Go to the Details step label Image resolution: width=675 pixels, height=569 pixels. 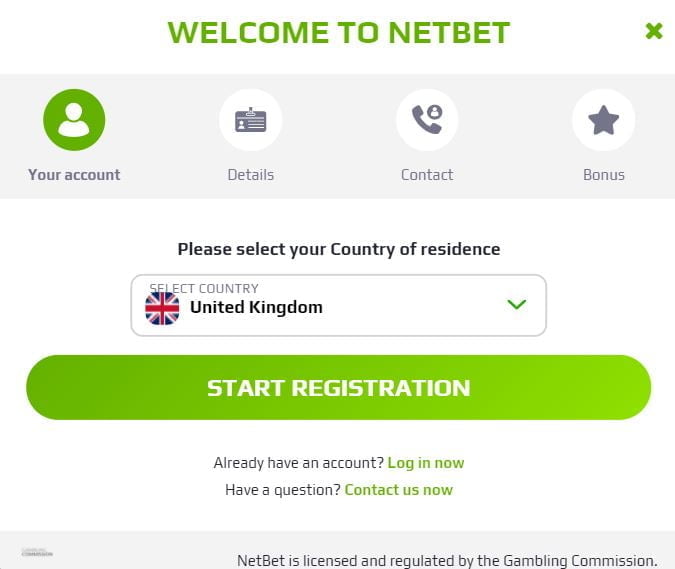tap(250, 174)
